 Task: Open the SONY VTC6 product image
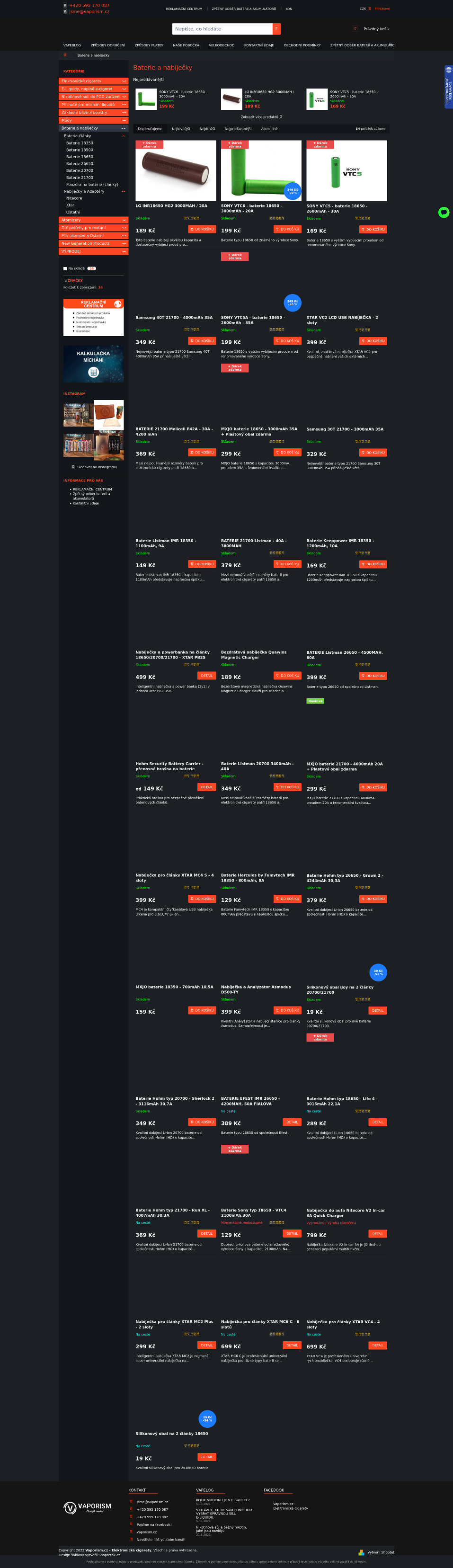coord(261,170)
